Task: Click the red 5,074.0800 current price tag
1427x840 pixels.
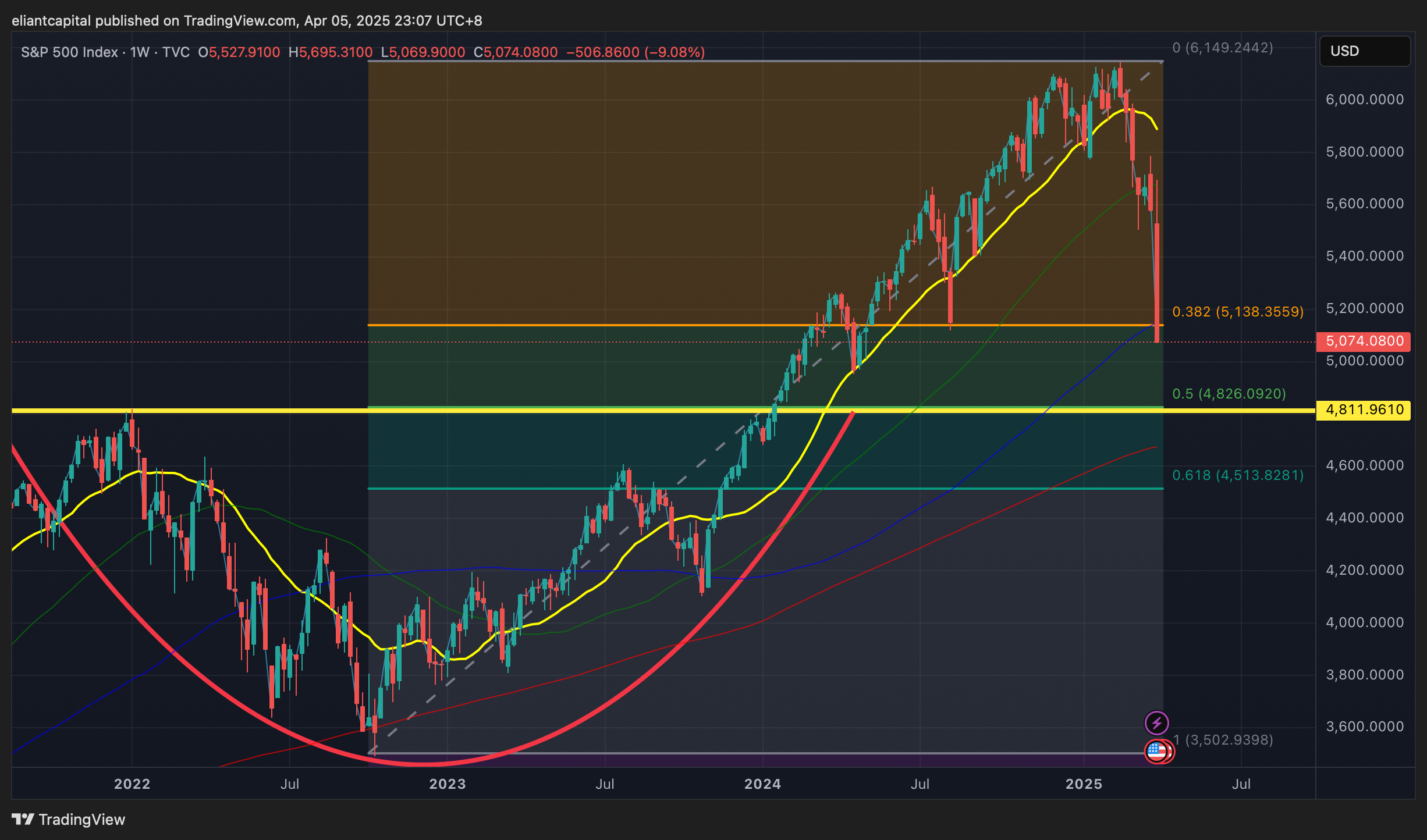Action: coord(1364,341)
